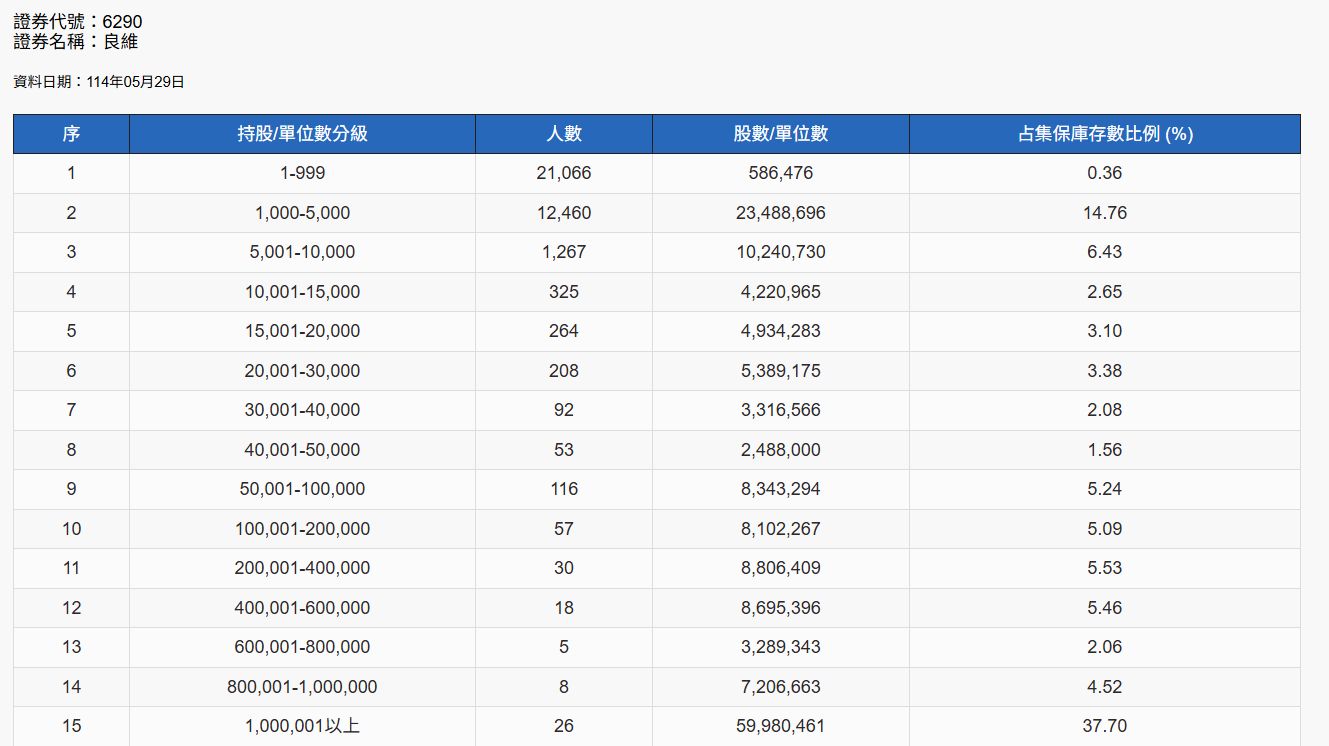1329x746 pixels.
Task: Click the 5,389,175 shares cell
Action: (x=781, y=371)
